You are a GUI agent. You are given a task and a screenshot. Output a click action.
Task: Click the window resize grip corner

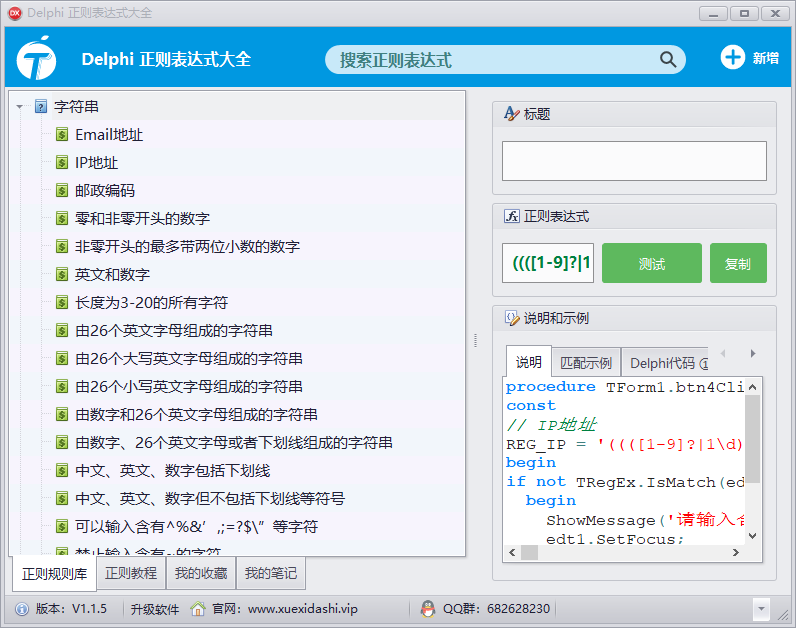click(x=784, y=615)
